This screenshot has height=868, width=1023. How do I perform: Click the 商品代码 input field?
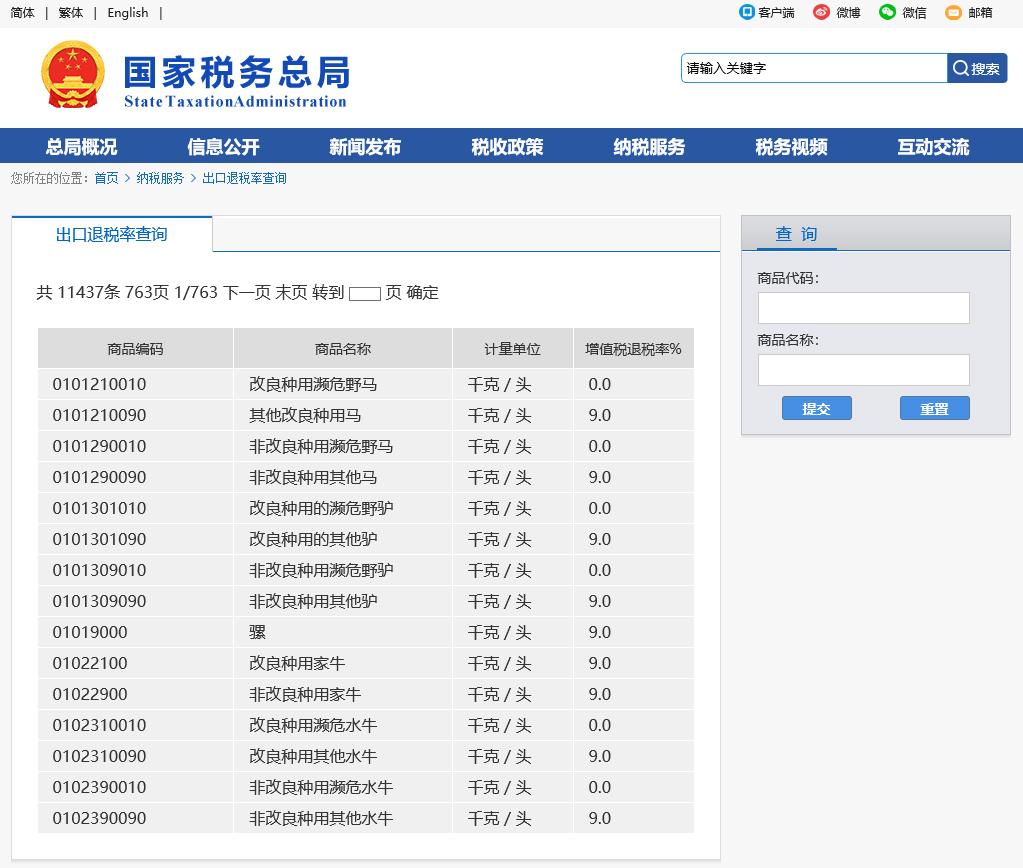click(x=862, y=307)
